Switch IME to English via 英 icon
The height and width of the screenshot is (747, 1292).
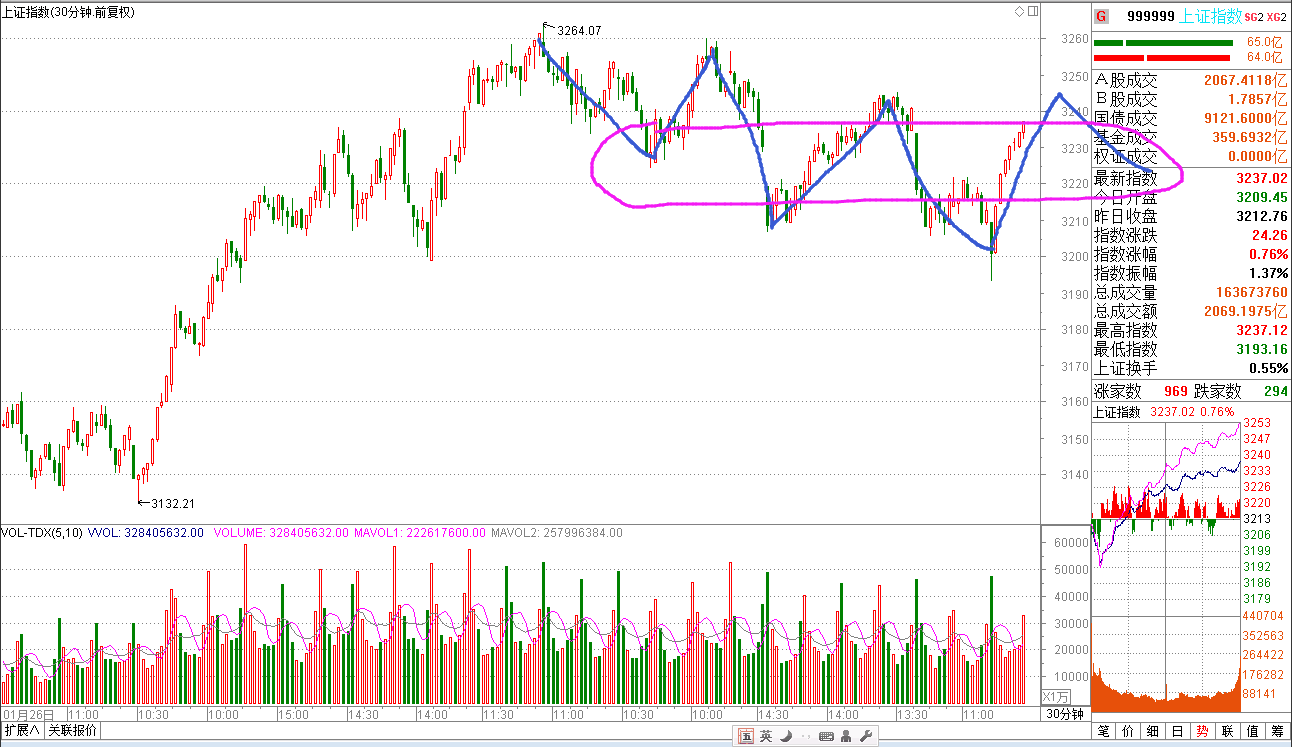765,737
